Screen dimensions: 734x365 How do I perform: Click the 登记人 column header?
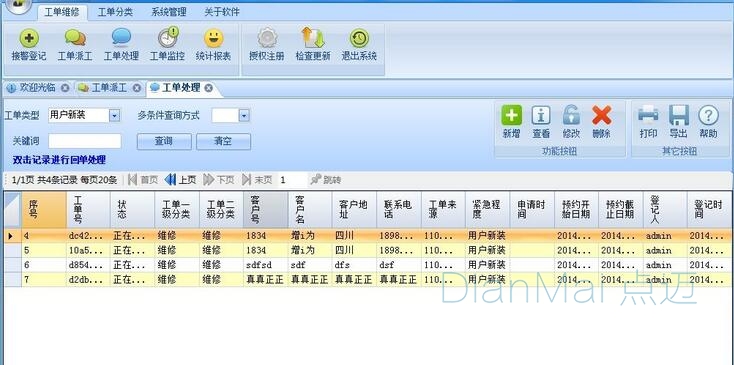665,210
